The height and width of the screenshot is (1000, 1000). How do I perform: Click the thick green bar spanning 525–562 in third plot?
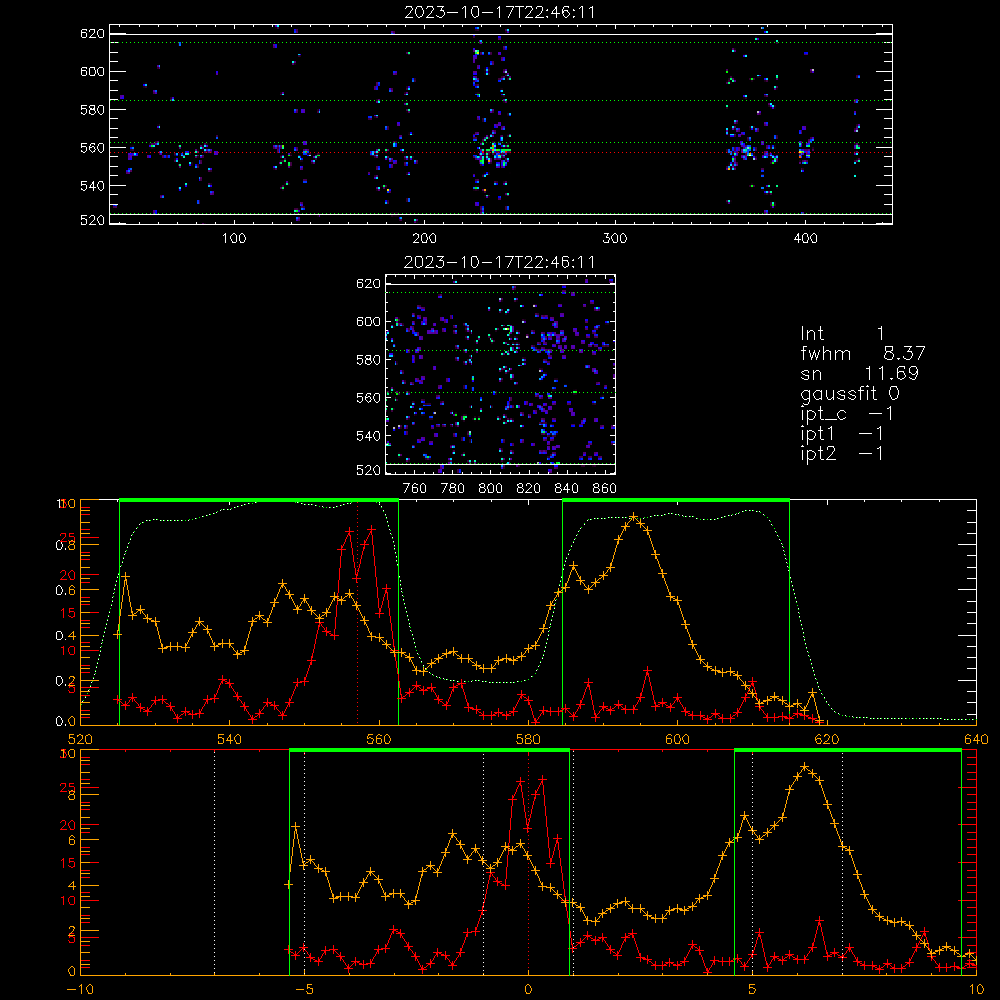[x=259, y=501]
